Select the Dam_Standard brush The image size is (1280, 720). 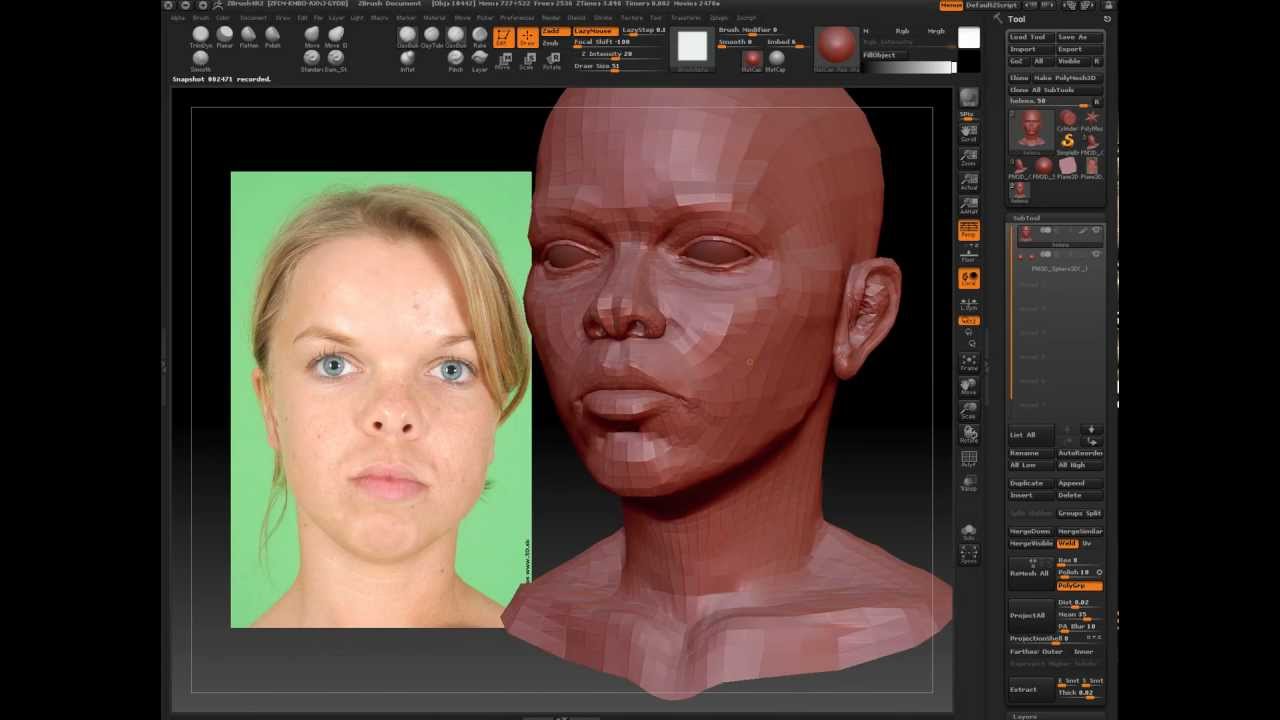pyautogui.click(x=336, y=61)
